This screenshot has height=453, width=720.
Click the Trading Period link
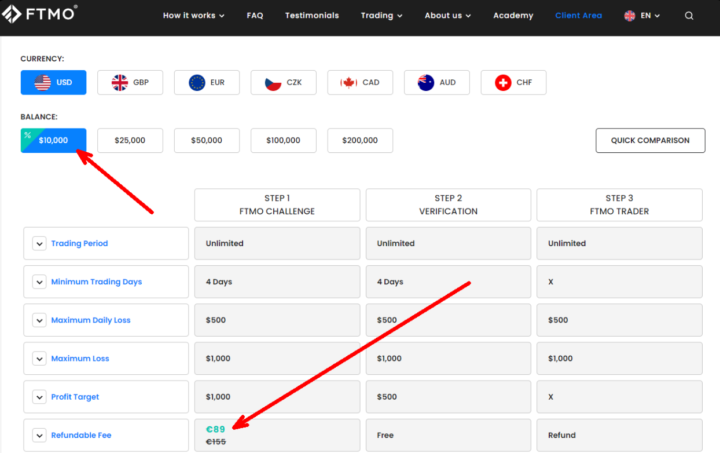tap(79, 243)
